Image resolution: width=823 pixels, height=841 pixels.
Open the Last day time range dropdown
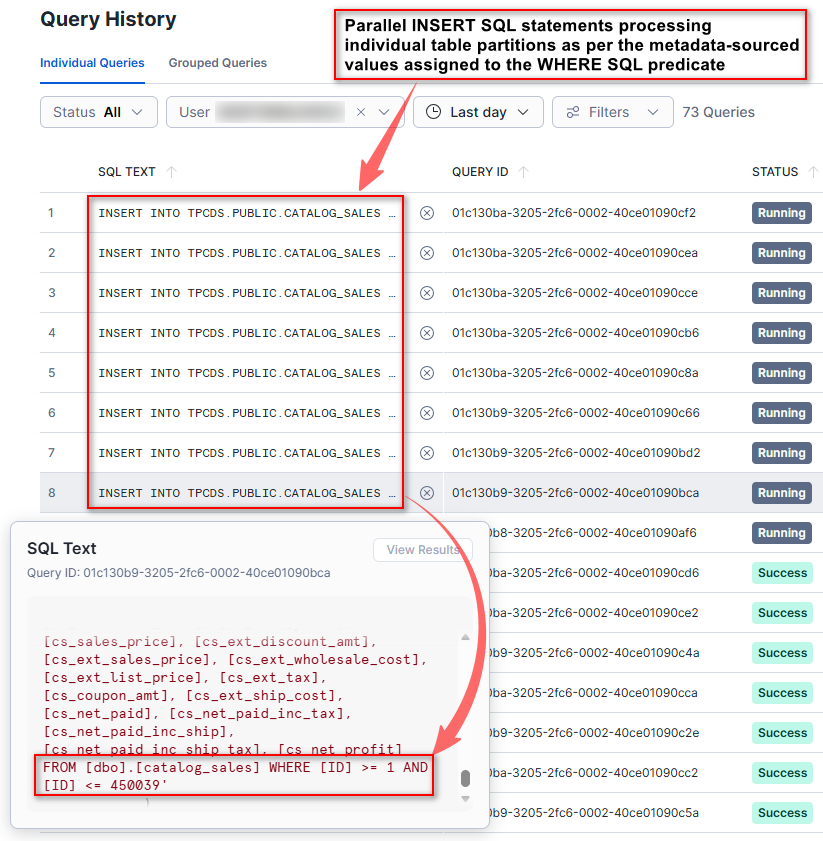(478, 112)
